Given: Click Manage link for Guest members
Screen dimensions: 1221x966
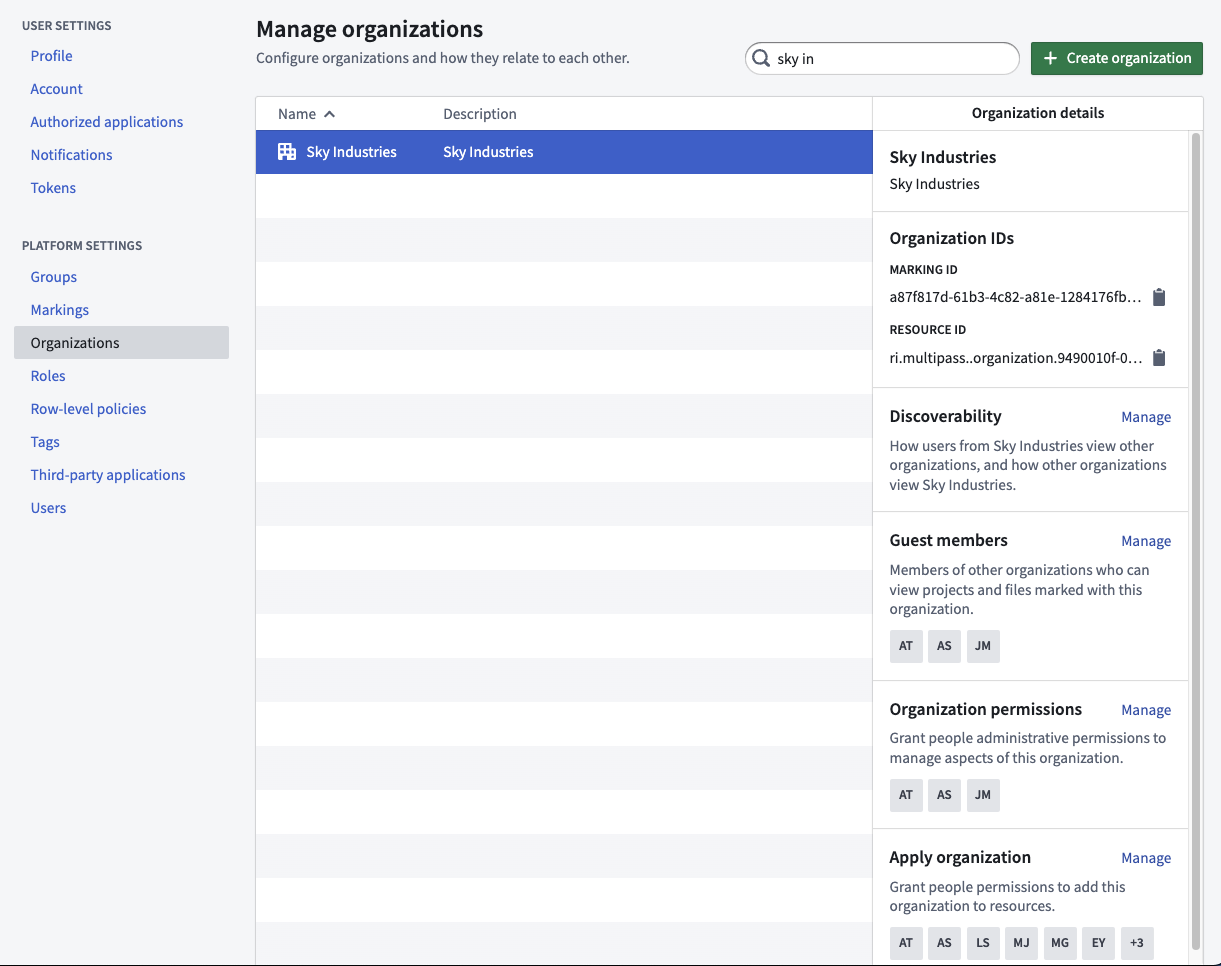Looking at the screenshot, I should pyautogui.click(x=1146, y=541).
